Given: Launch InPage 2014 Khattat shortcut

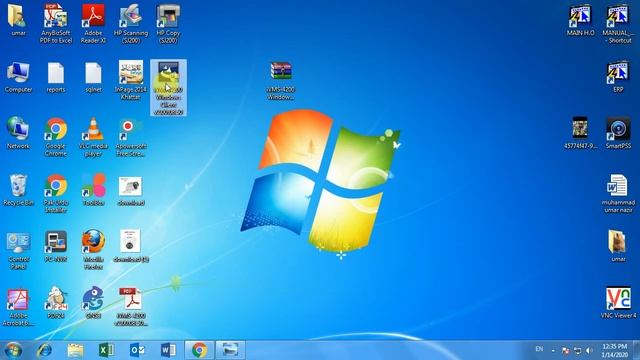Looking at the screenshot, I should pyautogui.click(x=131, y=80).
